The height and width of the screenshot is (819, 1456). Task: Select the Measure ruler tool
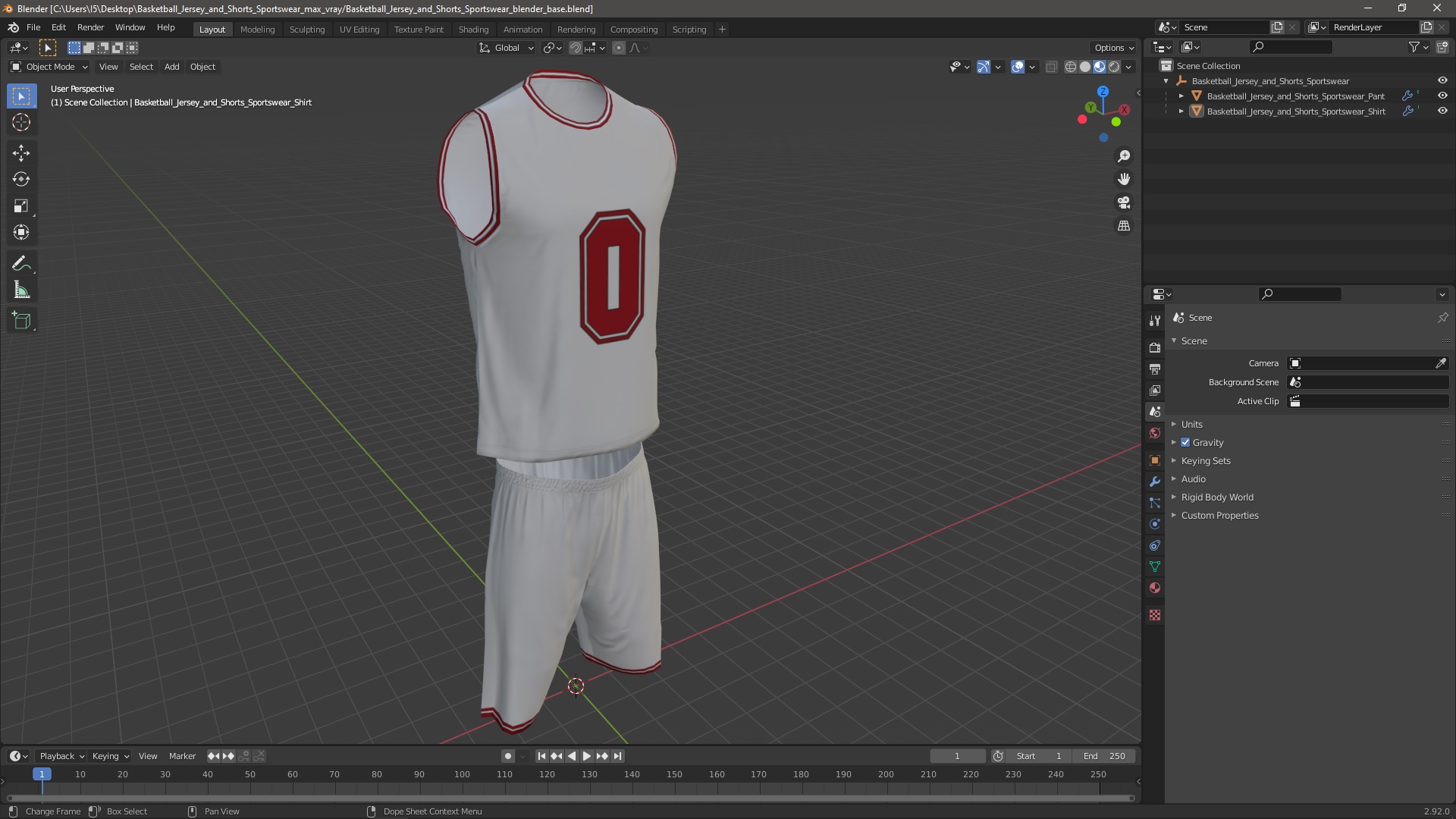click(x=21, y=290)
